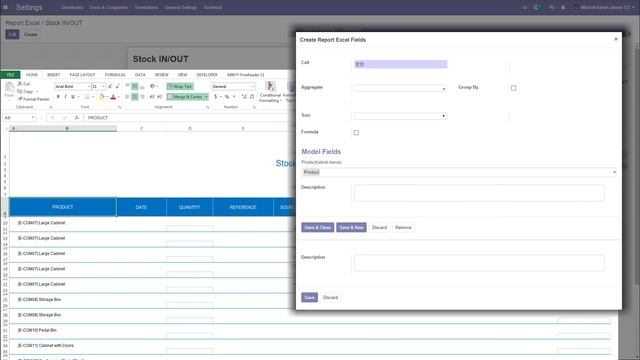The image size is (640, 360).
Task: Click the Increase Font Size icon
Action: (x=110, y=87)
